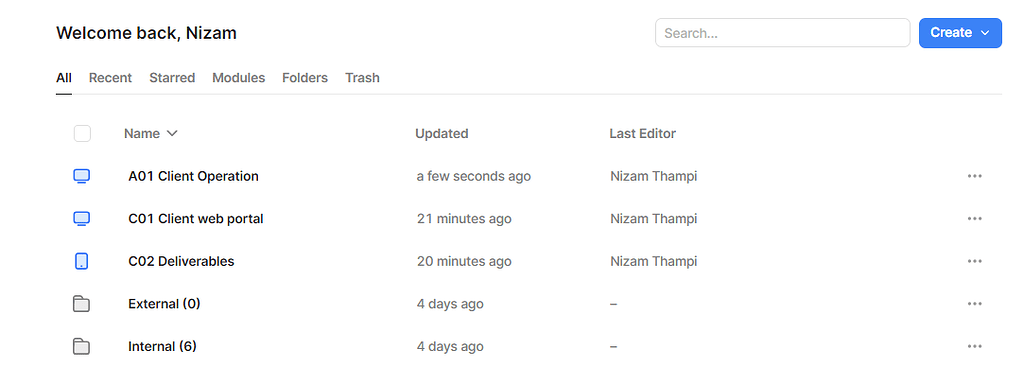Image resolution: width=1024 pixels, height=384 pixels.
Task: Open the Internal (6) folder name
Action: tap(162, 346)
